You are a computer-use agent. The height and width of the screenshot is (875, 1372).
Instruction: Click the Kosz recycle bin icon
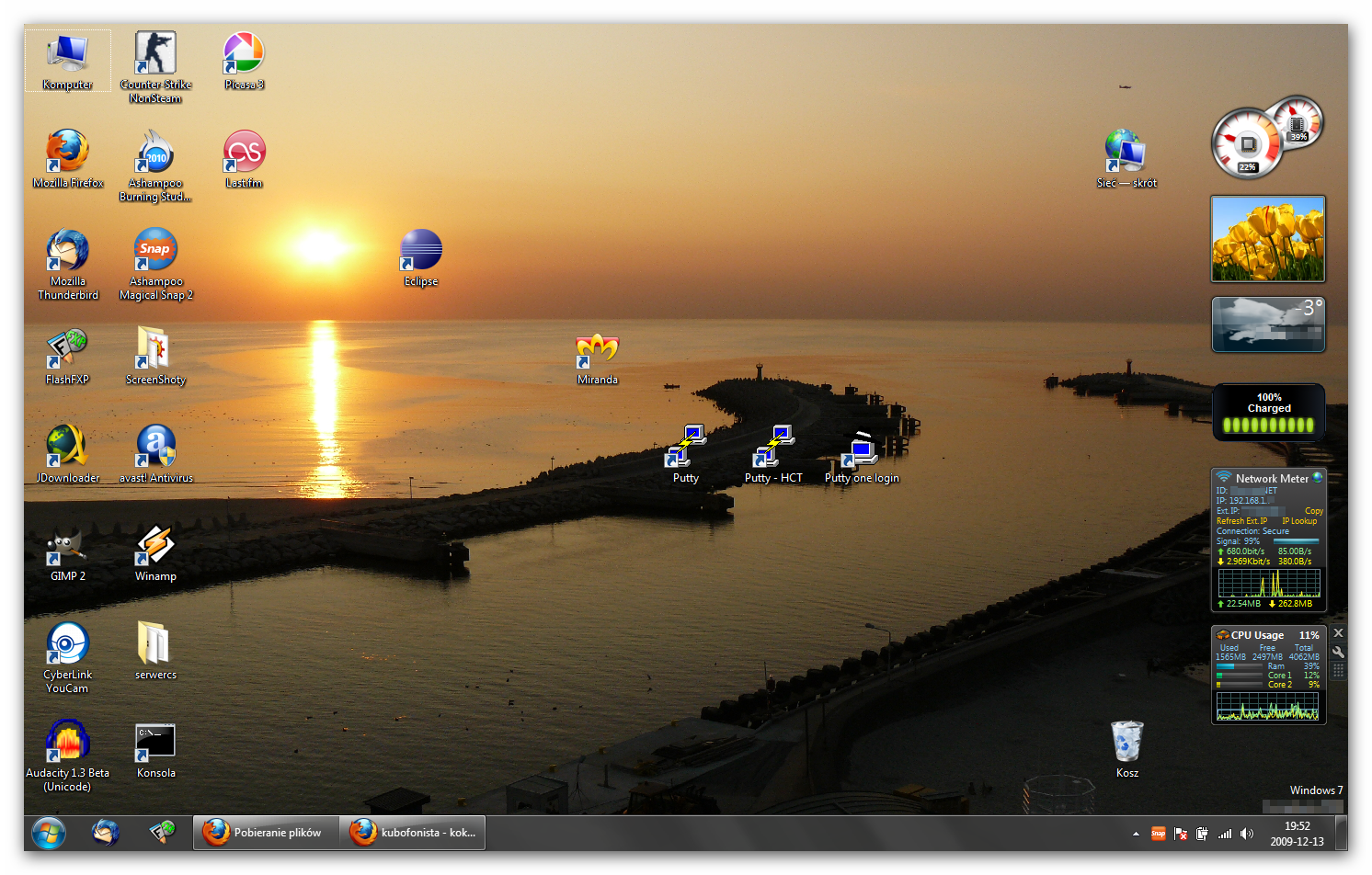pyautogui.click(x=1126, y=743)
